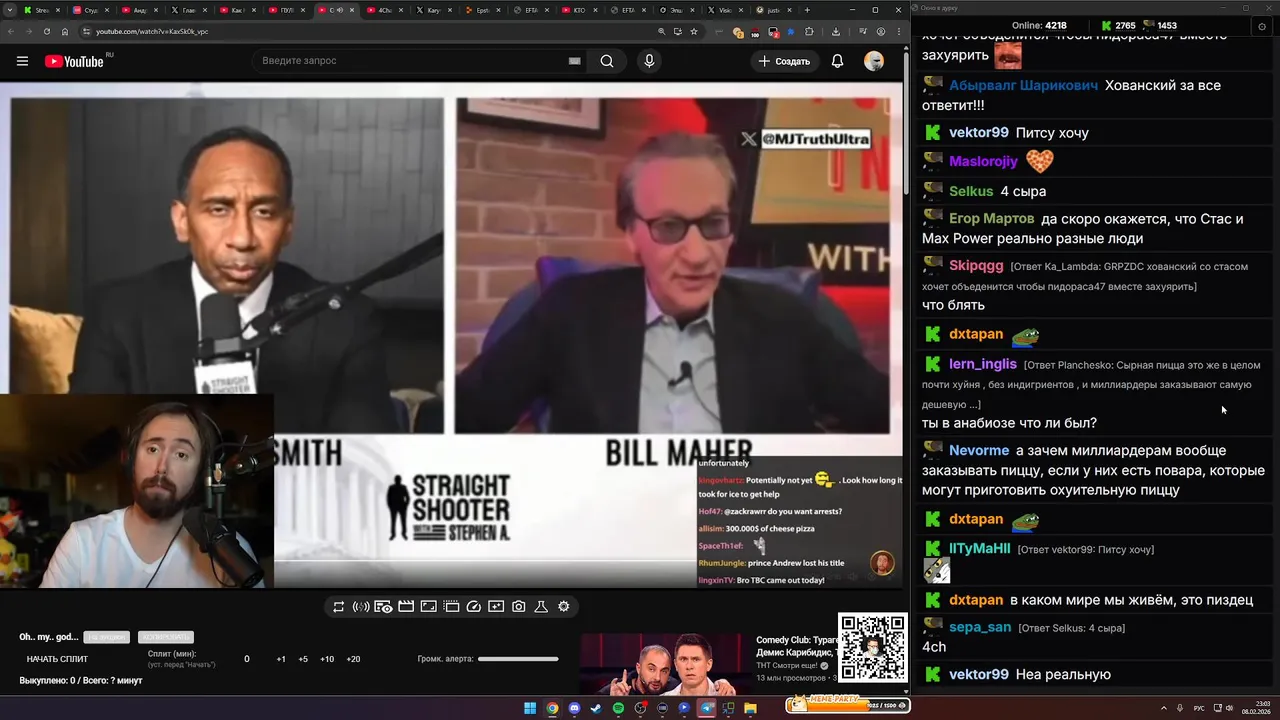Click the '+5' split minutes button
The height and width of the screenshot is (720, 1280).
[x=303, y=659]
